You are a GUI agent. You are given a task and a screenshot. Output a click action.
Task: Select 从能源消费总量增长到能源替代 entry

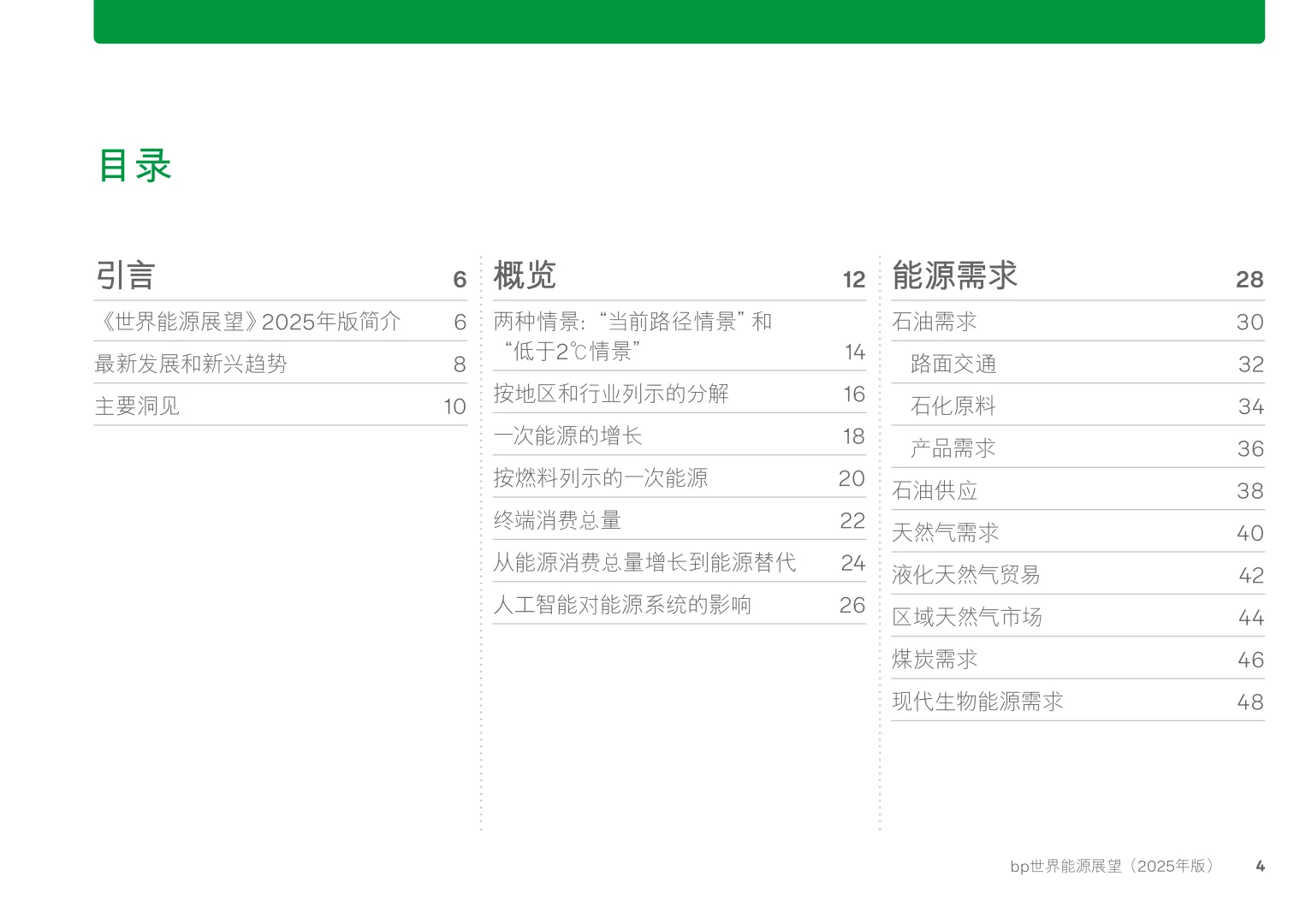coord(646,562)
